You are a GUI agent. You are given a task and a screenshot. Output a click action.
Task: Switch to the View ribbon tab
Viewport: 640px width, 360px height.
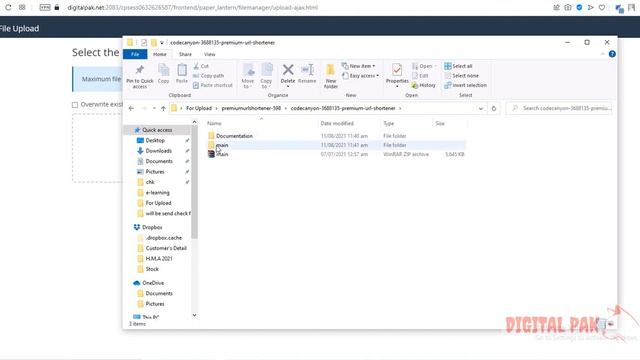(210, 54)
